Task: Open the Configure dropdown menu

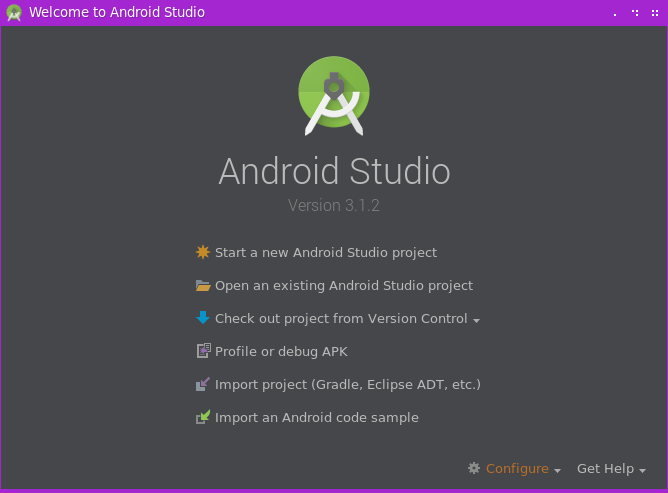Action: pyautogui.click(x=517, y=468)
